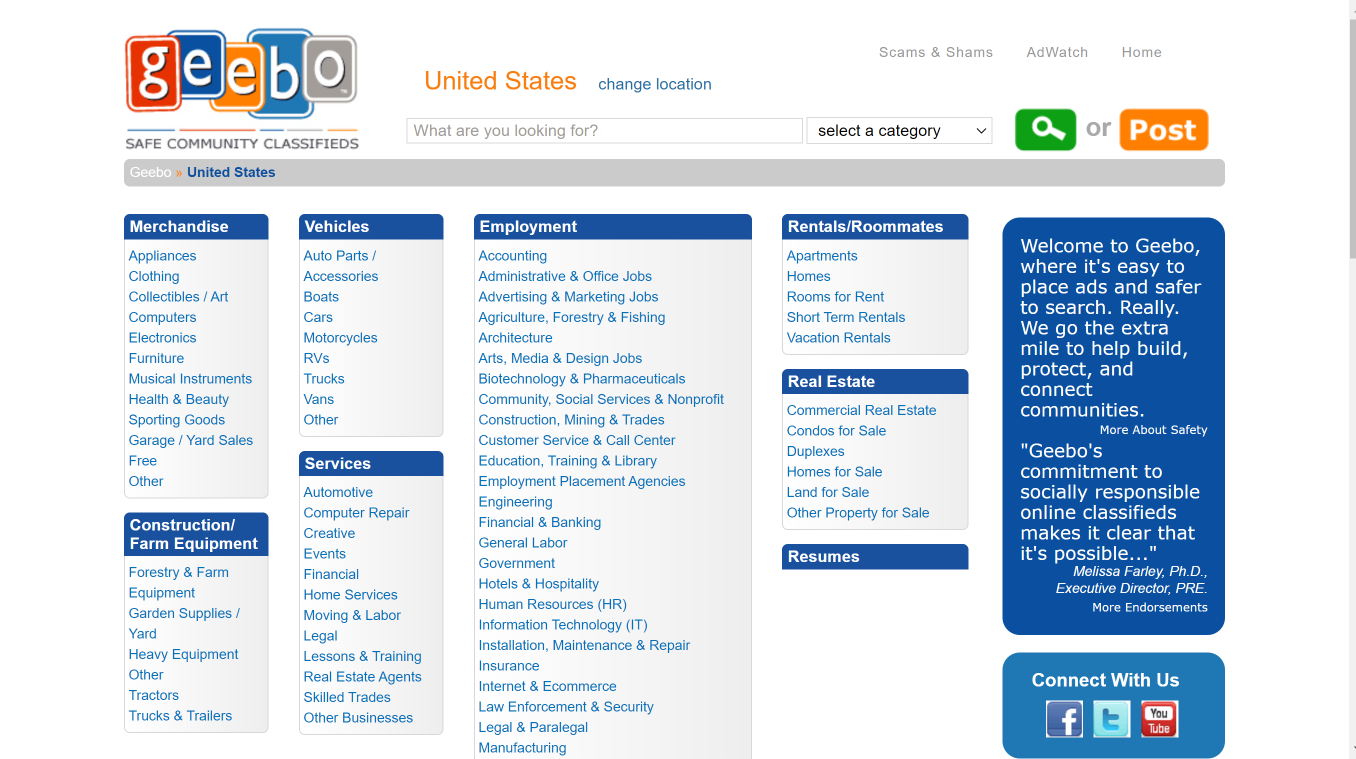The height and width of the screenshot is (759, 1356).
Task: Browse Hotels & Hospitality jobs
Action: point(538,584)
